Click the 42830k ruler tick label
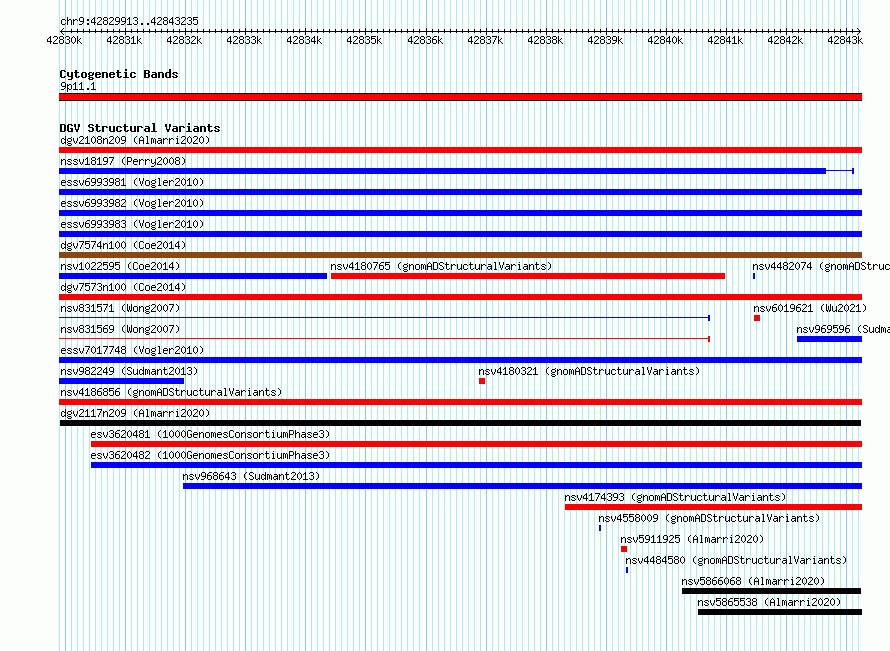Viewport: 890px width, 651px height. click(64, 40)
